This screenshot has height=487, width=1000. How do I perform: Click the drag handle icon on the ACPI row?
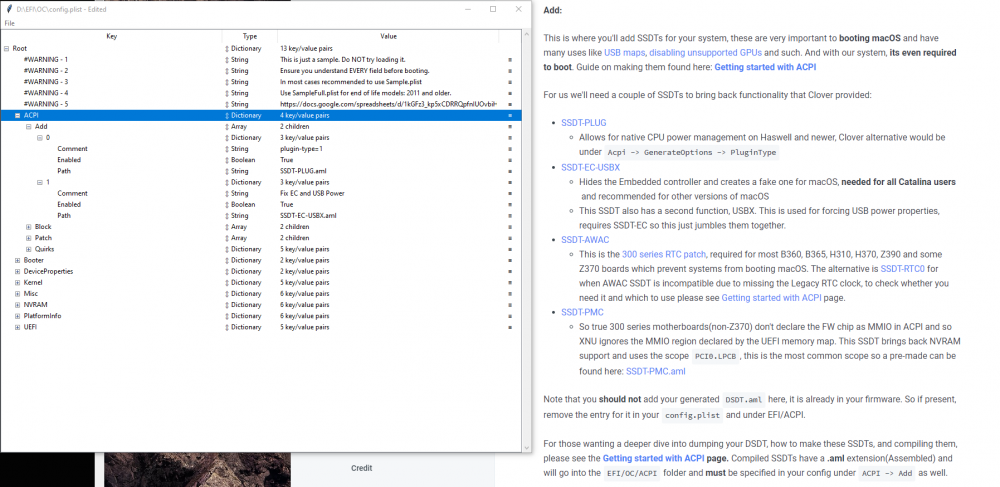click(510, 115)
